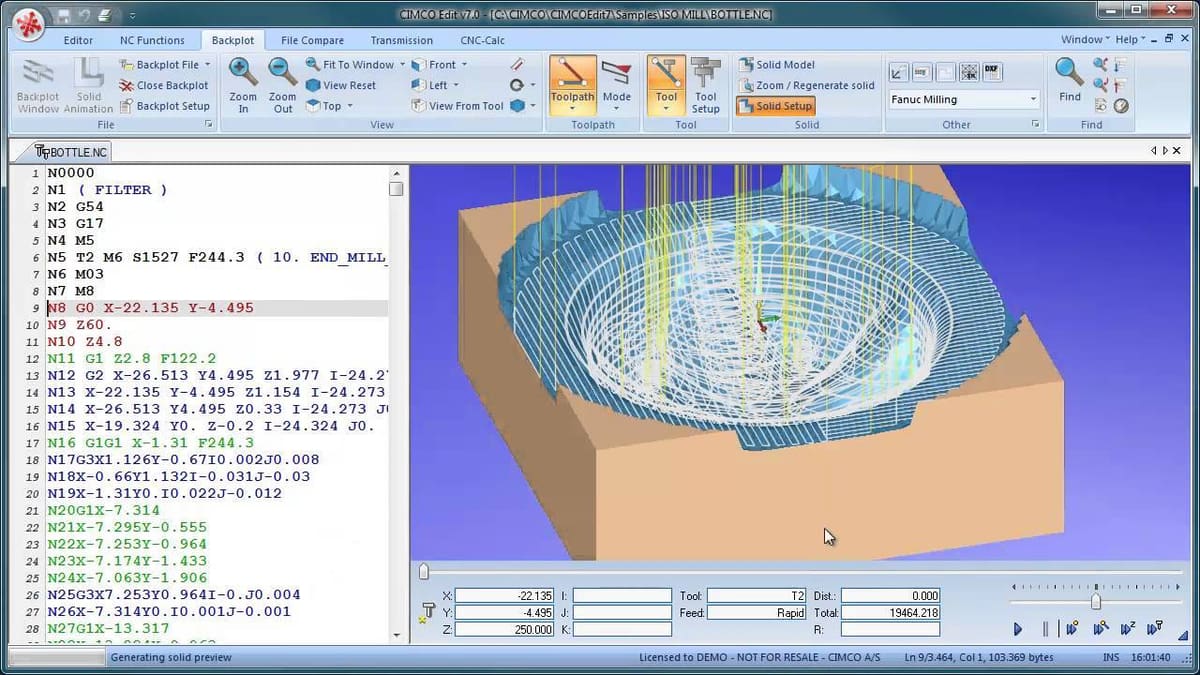Click the simulation speed slider handle
This screenshot has height=675, width=1200.
1095,601
